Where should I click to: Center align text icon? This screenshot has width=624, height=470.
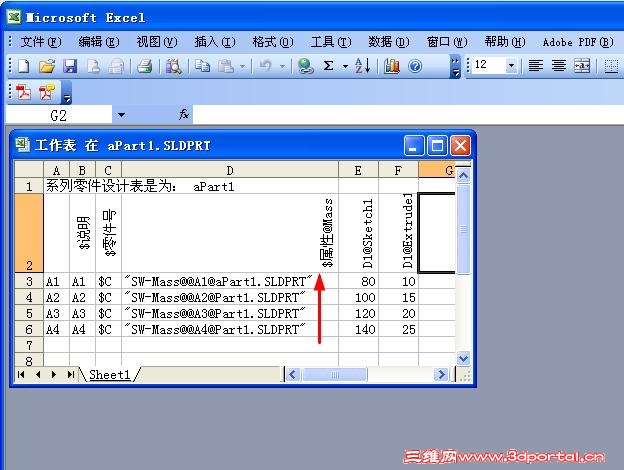tap(559, 66)
